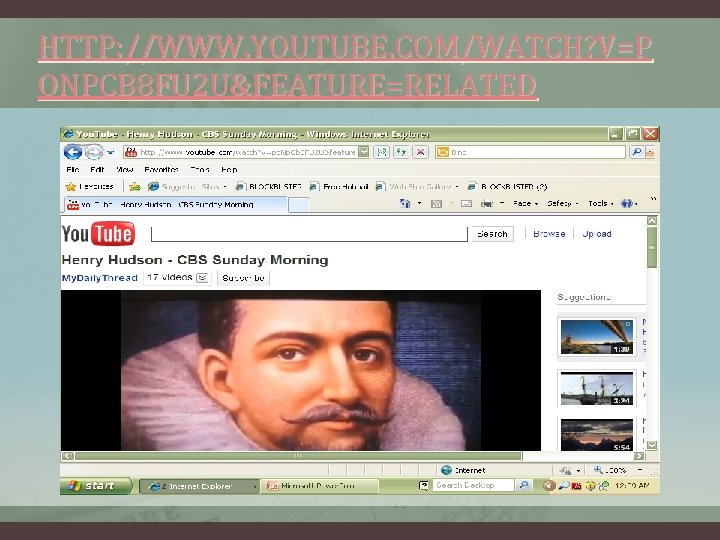Click the Read Mail envelope icon
Image resolution: width=720 pixels, height=540 pixels.
pyautogui.click(x=466, y=203)
